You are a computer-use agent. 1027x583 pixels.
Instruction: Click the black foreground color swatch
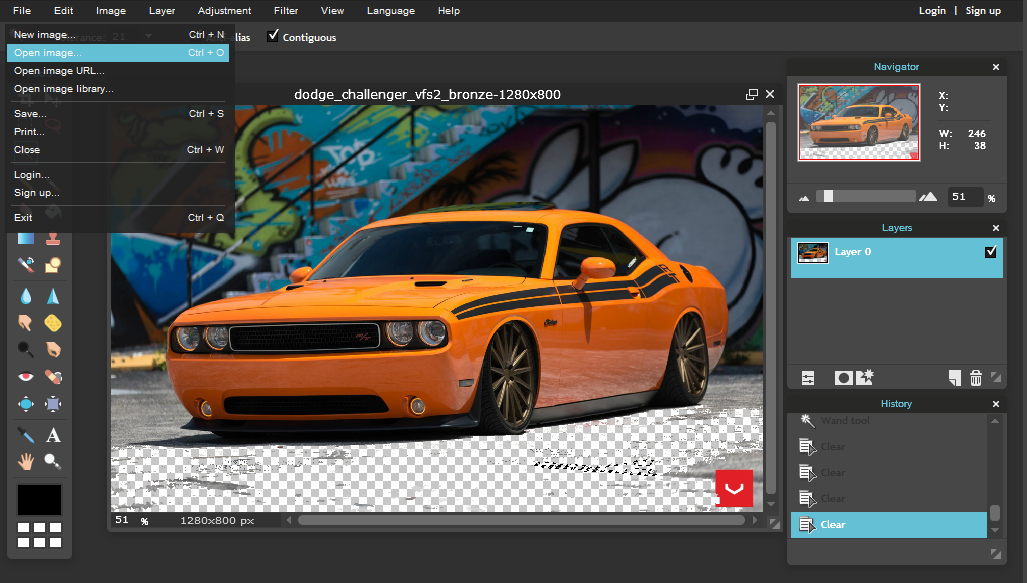pos(39,500)
